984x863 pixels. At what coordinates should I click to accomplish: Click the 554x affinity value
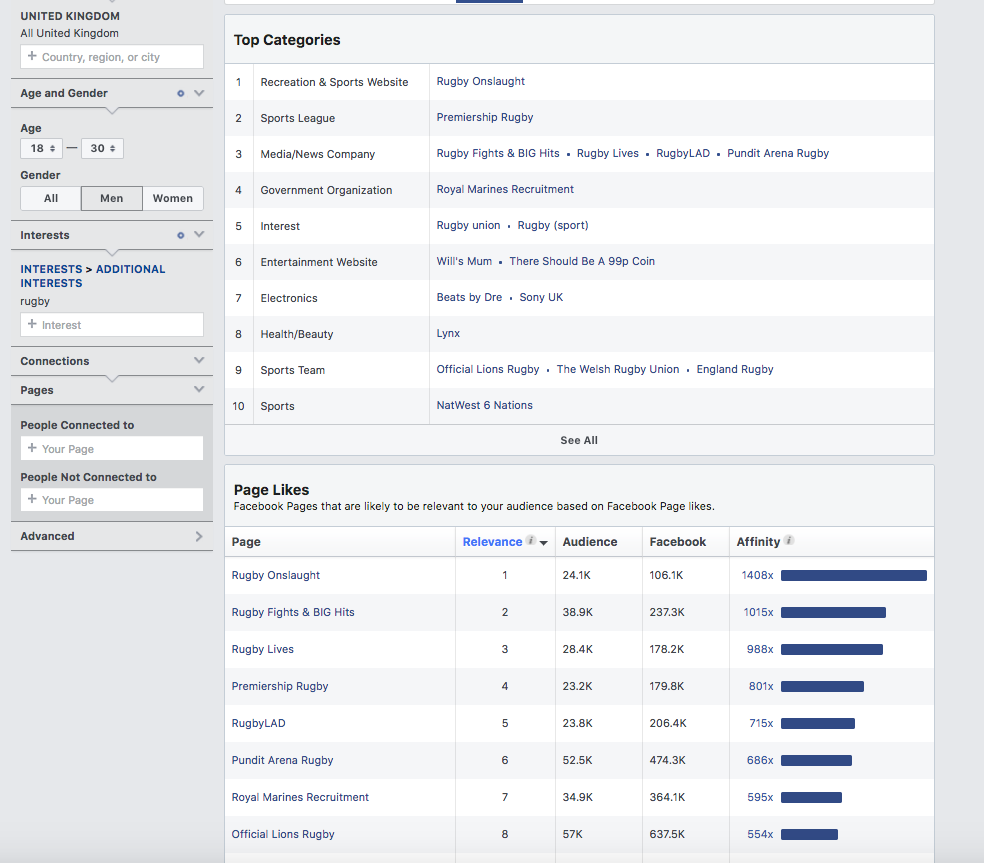[761, 834]
